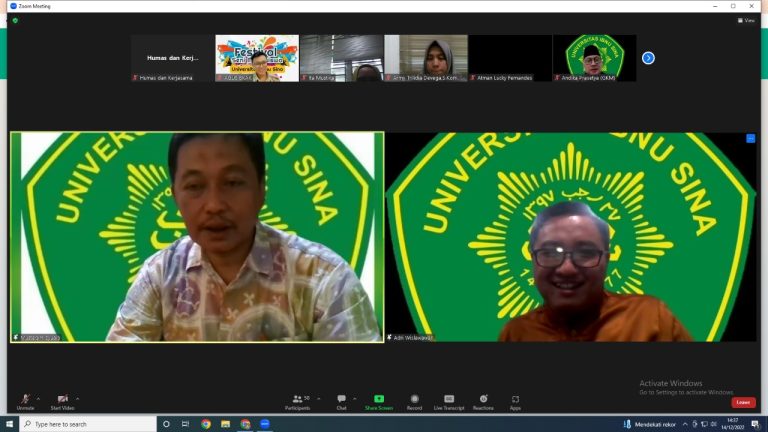
Task: Click left speaker video in batik shirt
Action: point(197,237)
